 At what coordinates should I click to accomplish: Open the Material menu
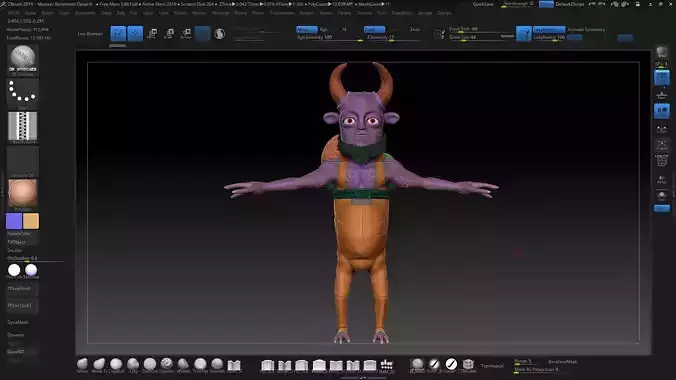221,13
